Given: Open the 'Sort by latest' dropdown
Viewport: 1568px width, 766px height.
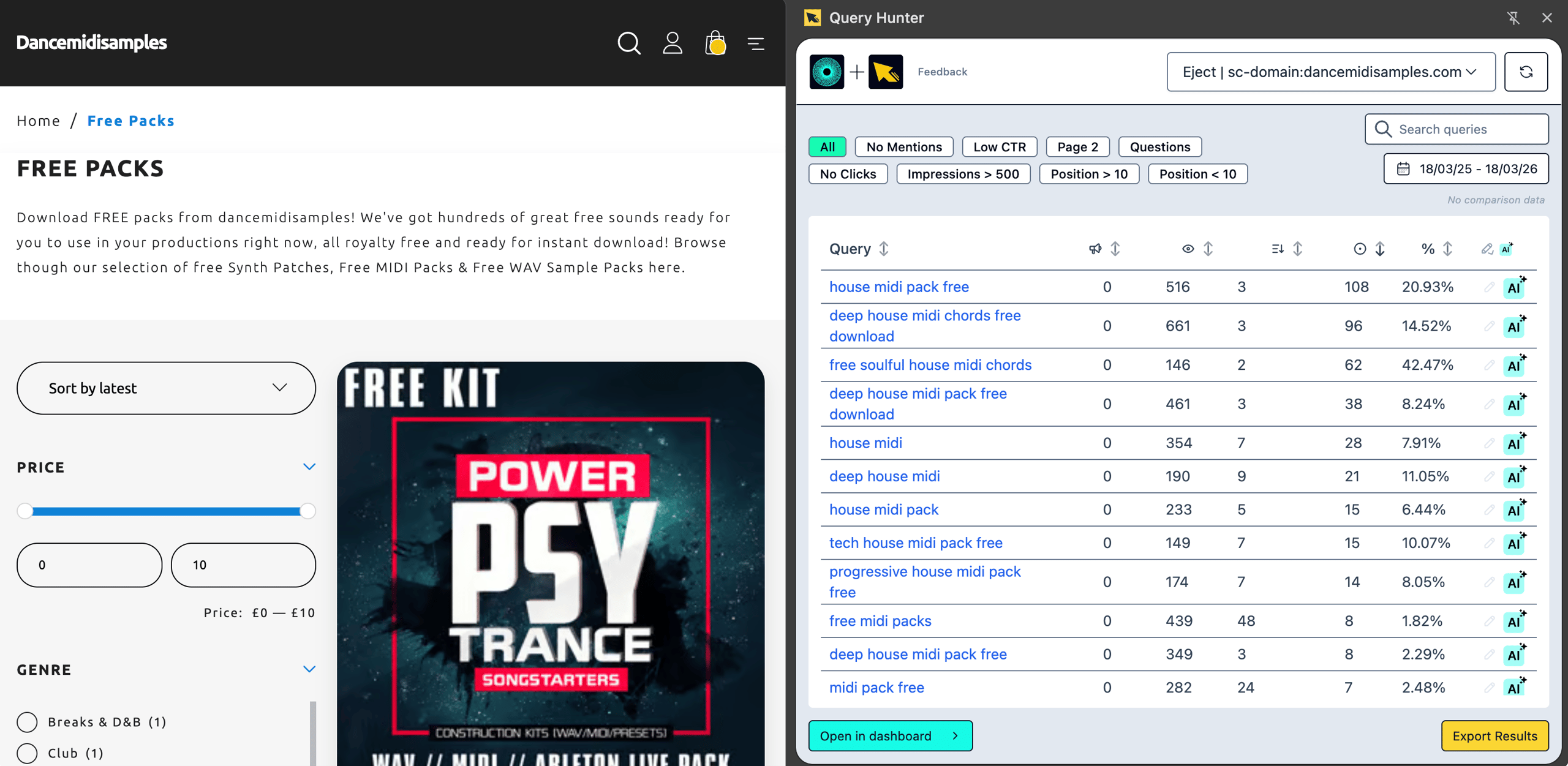Looking at the screenshot, I should [x=166, y=388].
